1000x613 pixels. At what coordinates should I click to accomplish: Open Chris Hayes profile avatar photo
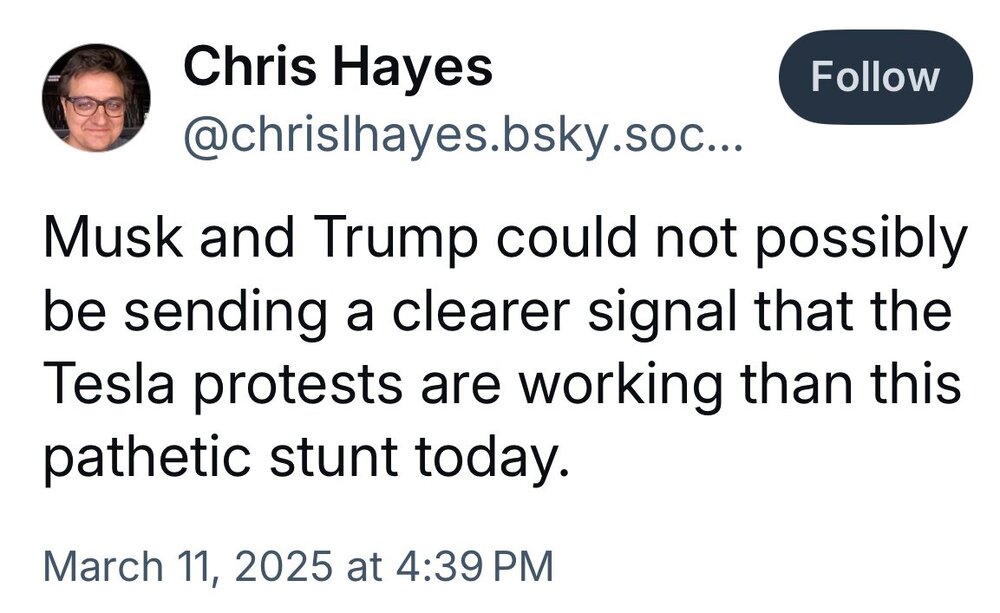click(x=96, y=97)
